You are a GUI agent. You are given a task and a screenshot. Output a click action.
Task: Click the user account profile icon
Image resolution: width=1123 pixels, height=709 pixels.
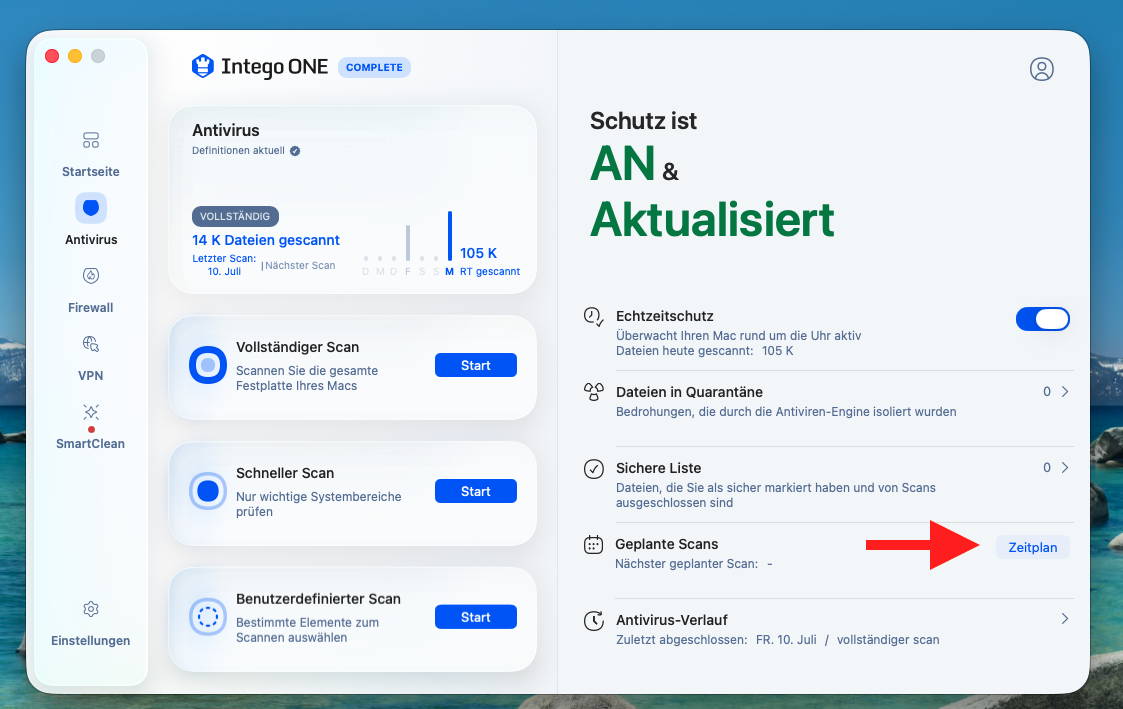(1041, 69)
